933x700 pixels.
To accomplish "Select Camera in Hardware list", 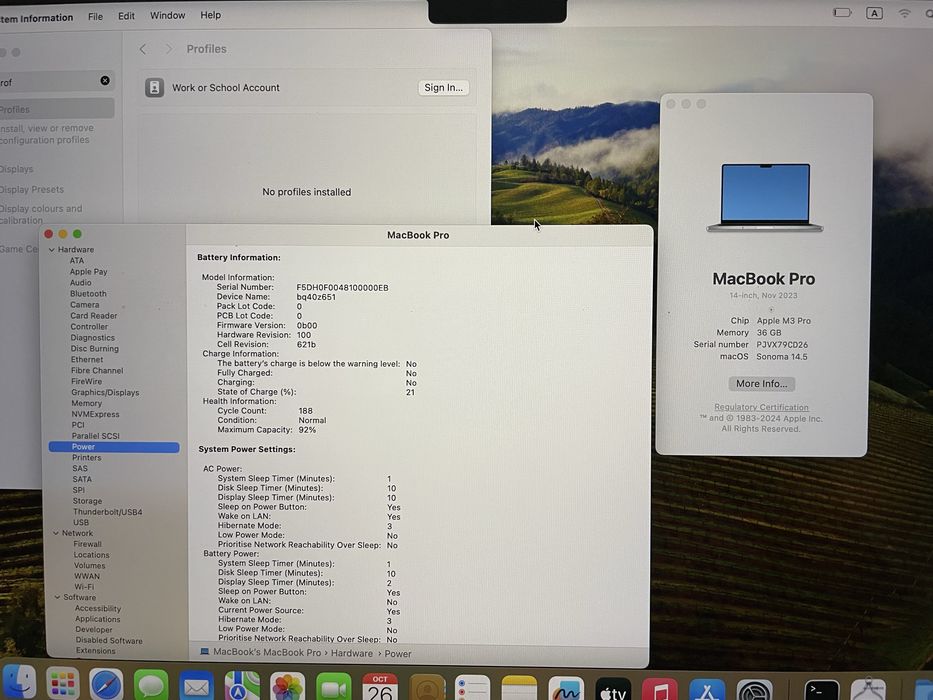I will [x=84, y=305].
